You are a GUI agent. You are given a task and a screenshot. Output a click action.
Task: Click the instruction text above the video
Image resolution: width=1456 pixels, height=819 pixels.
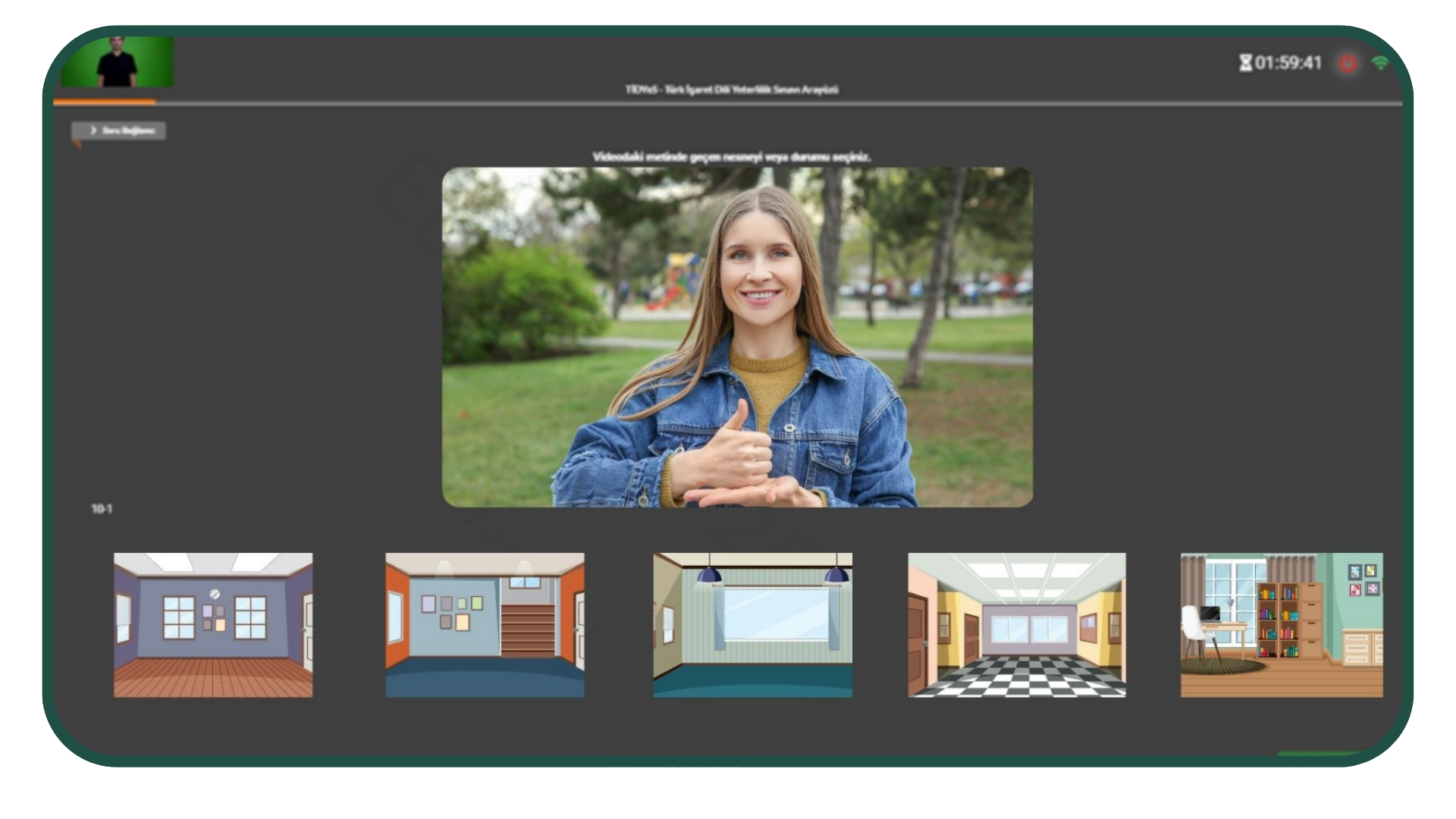tap(733, 156)
